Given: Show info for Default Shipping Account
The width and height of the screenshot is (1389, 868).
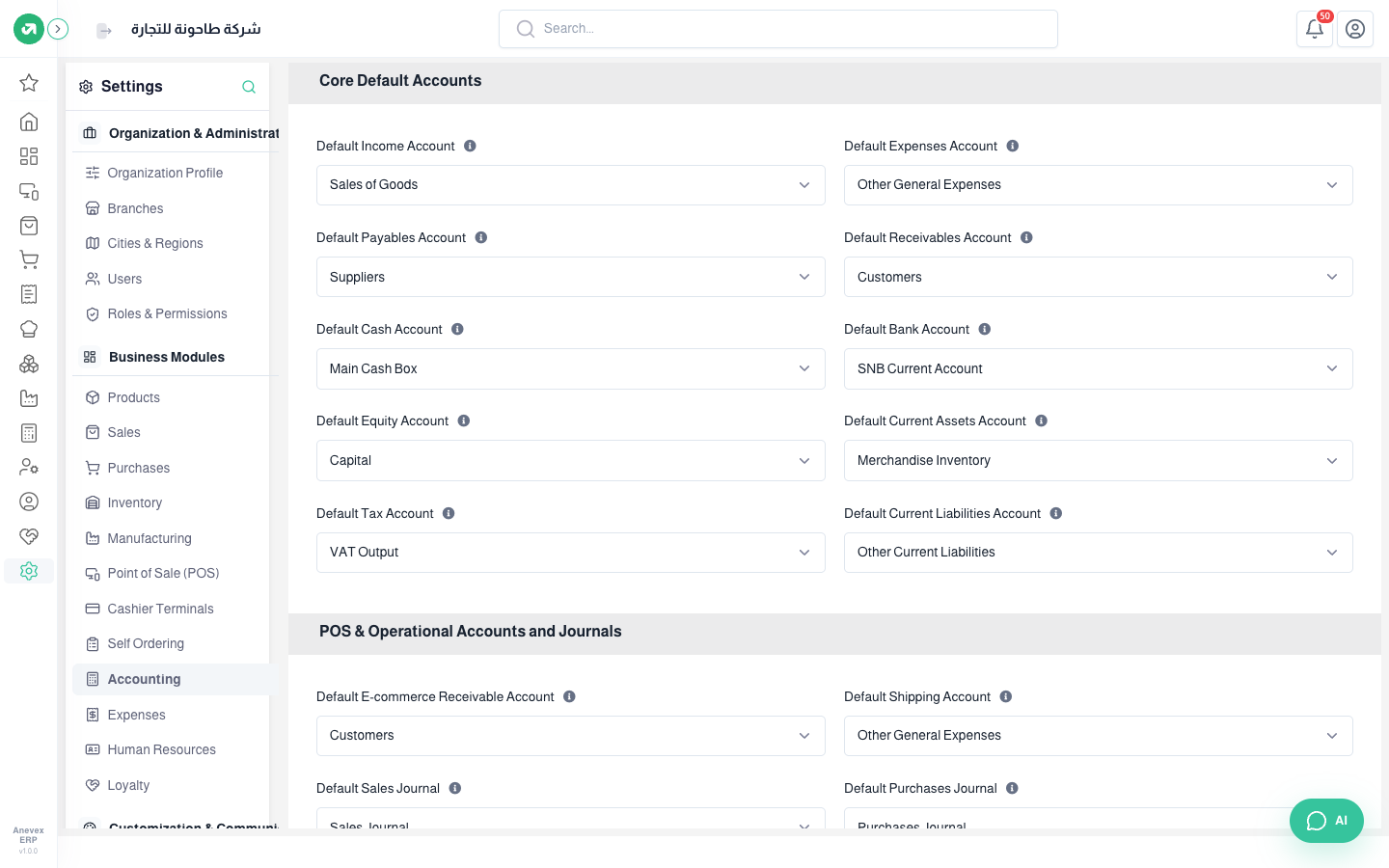Looking at the screenshot, I should point(1006,696).
